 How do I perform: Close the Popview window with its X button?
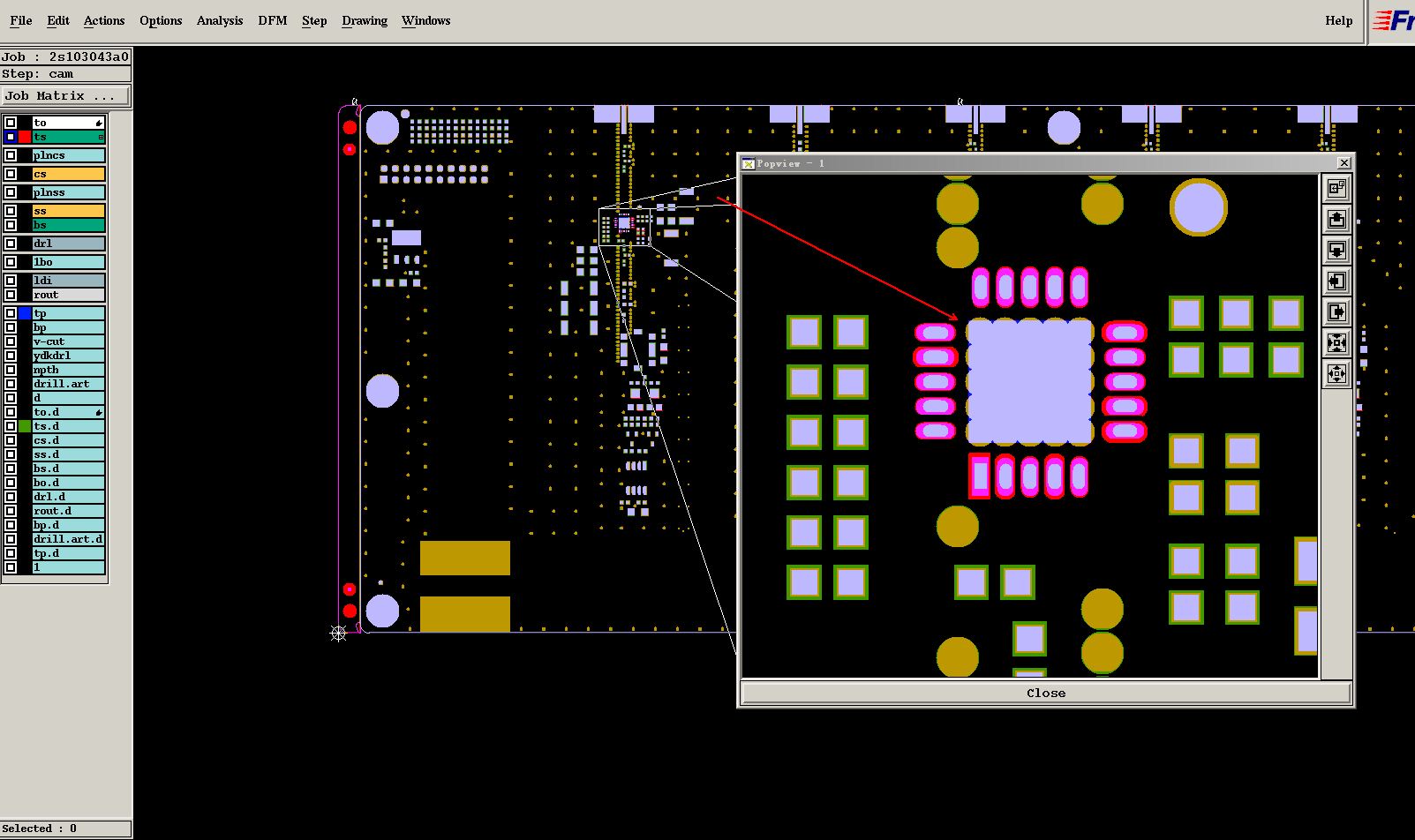coord(1343,163)
